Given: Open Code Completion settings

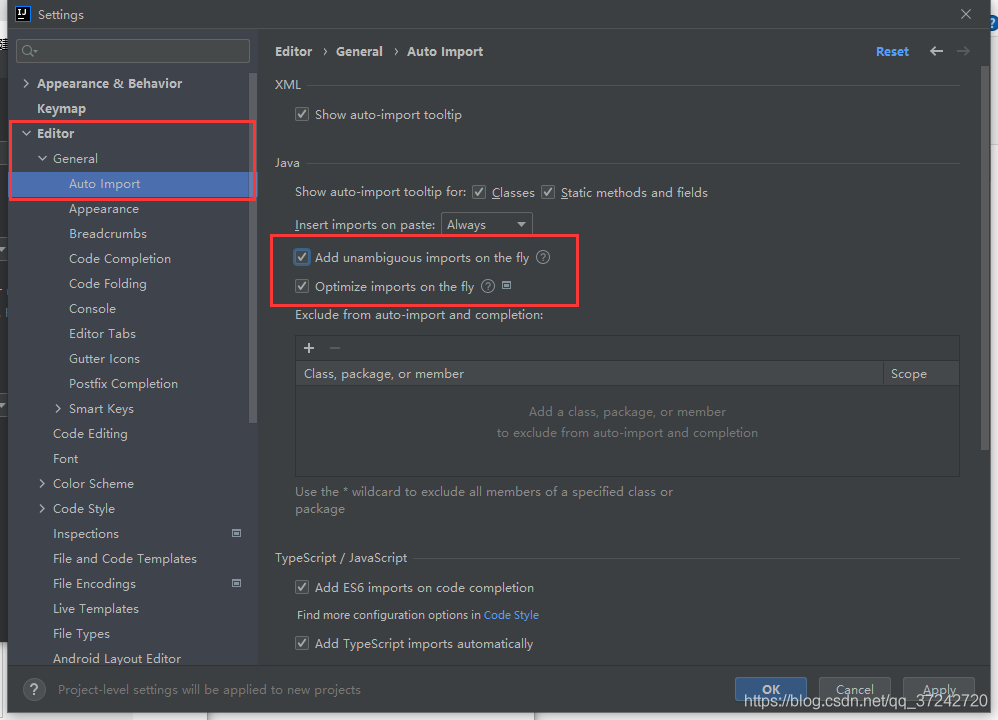Looking at the screenshot, I should 120,259.
